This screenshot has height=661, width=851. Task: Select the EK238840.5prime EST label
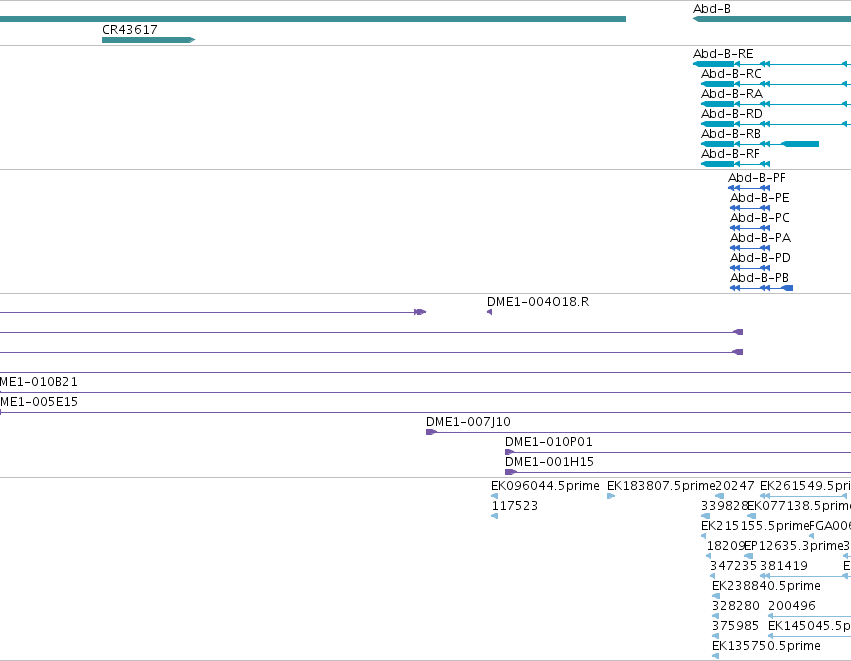766,586
